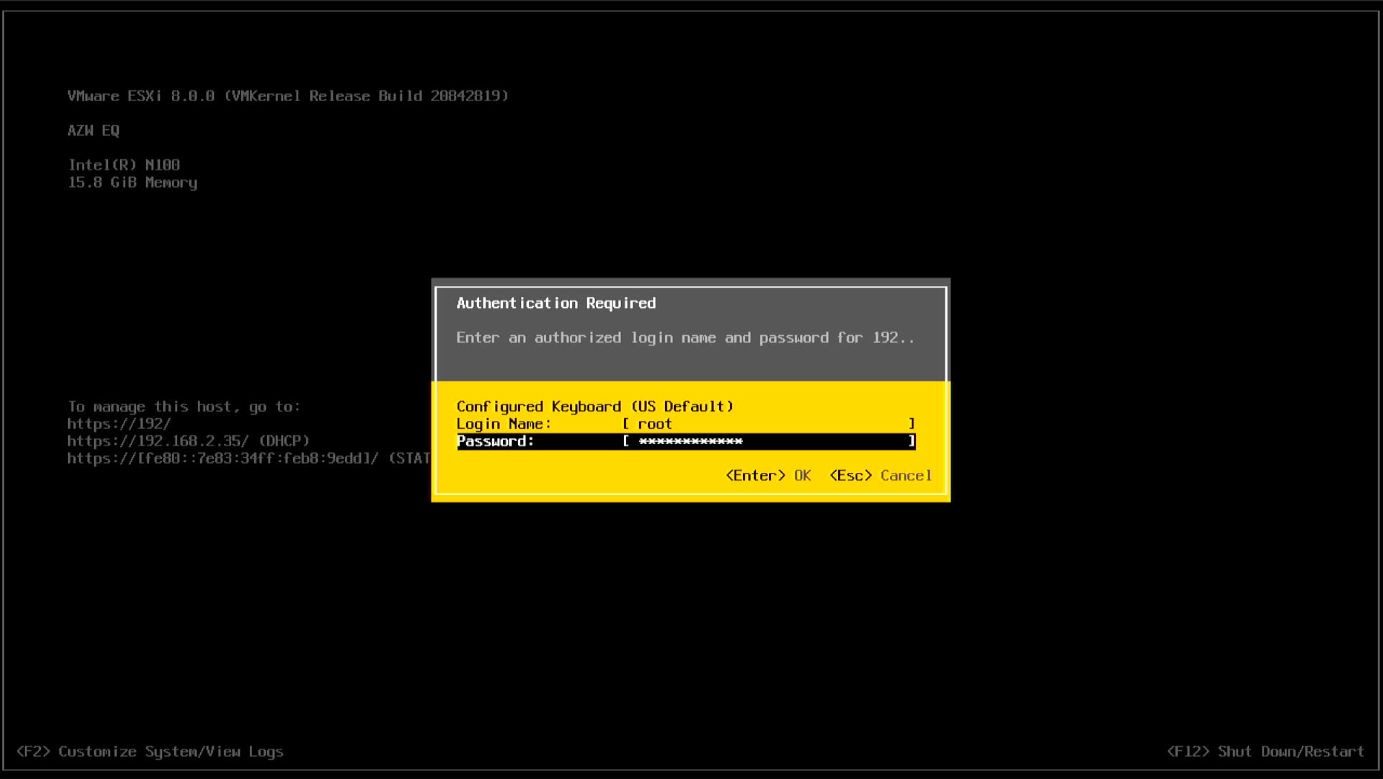Select the Intel(R) N100 processor text
The width and height of the screenshot is (1383, 779).
click(124, 165)
